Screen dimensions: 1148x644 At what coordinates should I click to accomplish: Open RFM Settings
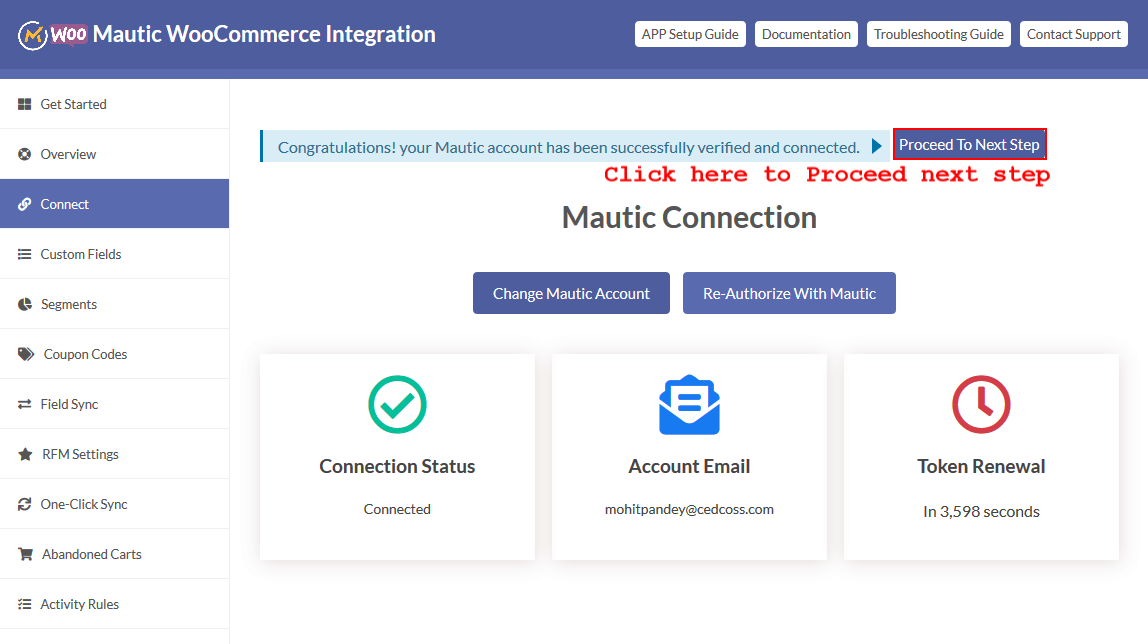pos(114,454)
